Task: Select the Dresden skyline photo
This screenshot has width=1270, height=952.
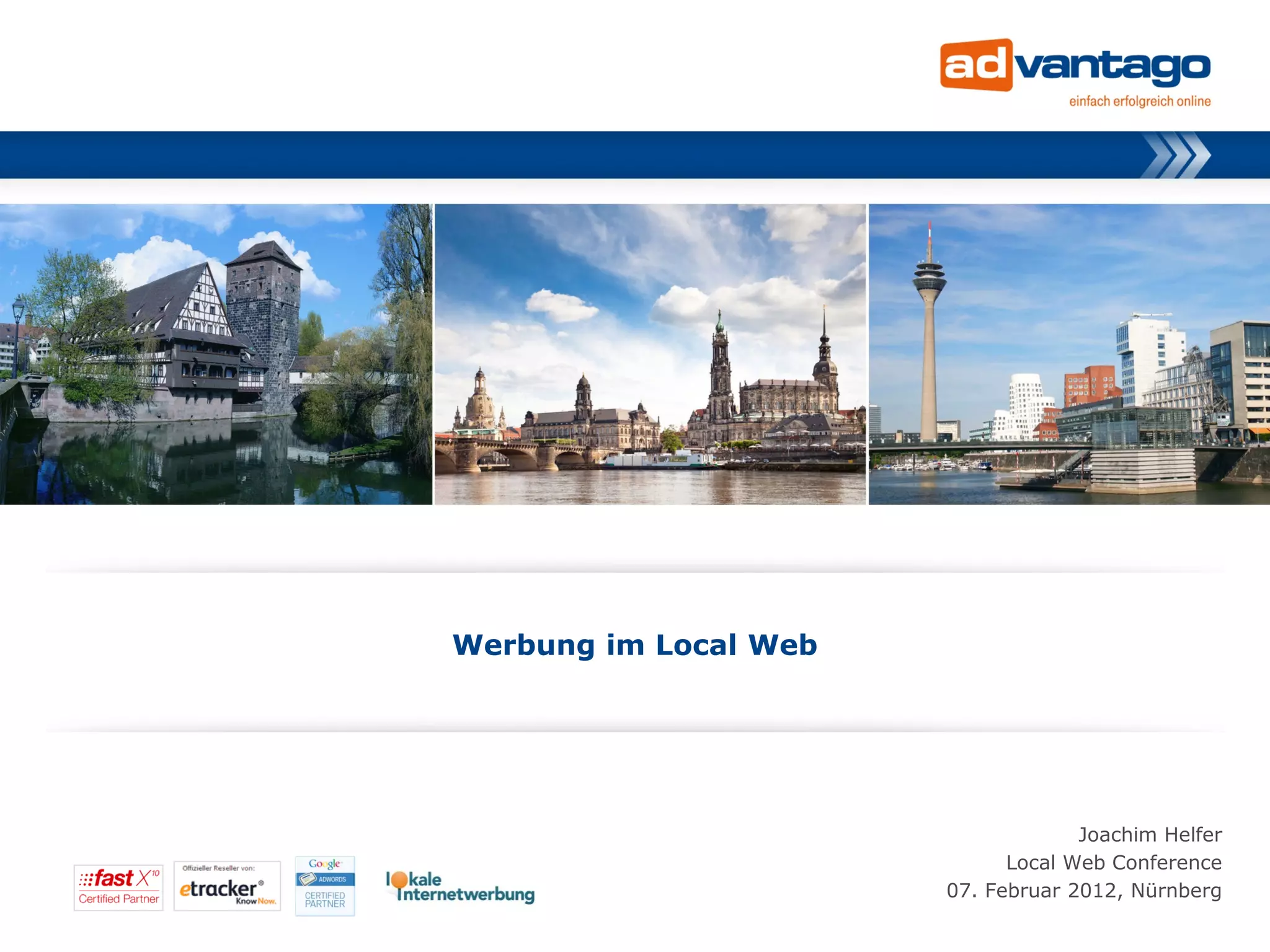Action: (x=650, y=354)
